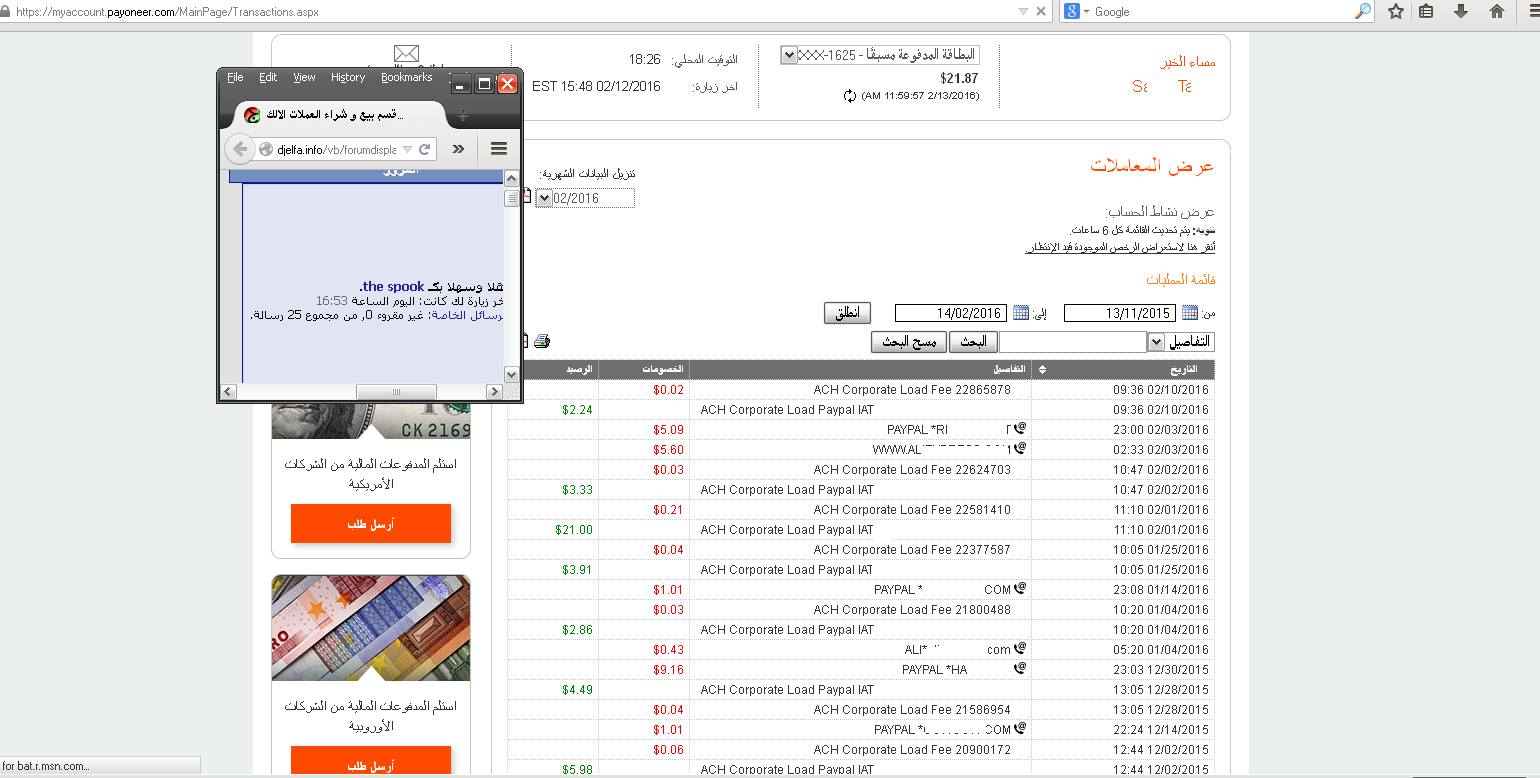Open the التفاصيل search field dropdown

[1156, 342]
